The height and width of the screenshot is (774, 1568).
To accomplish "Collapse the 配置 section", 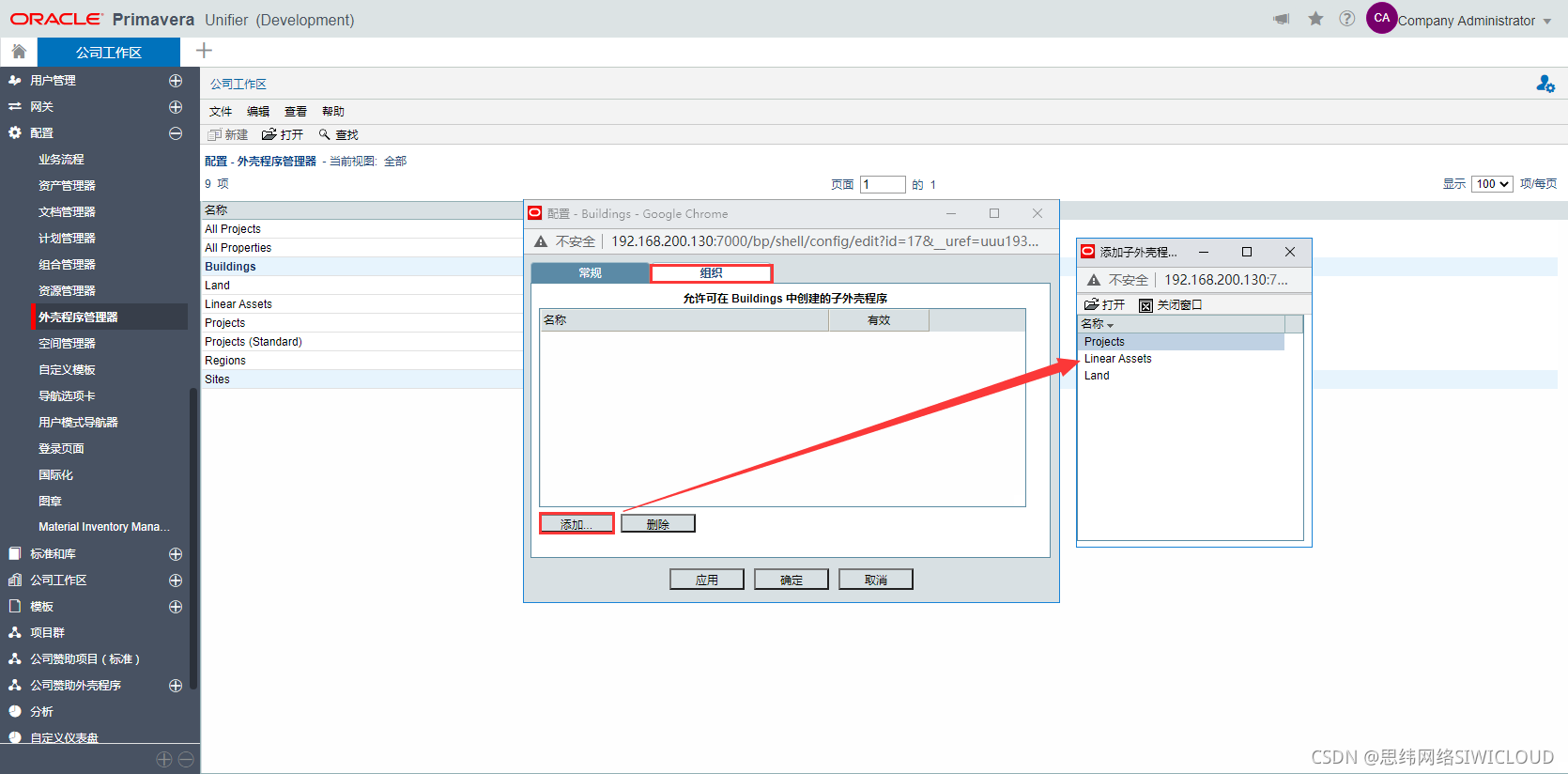I will pos(176,133).
